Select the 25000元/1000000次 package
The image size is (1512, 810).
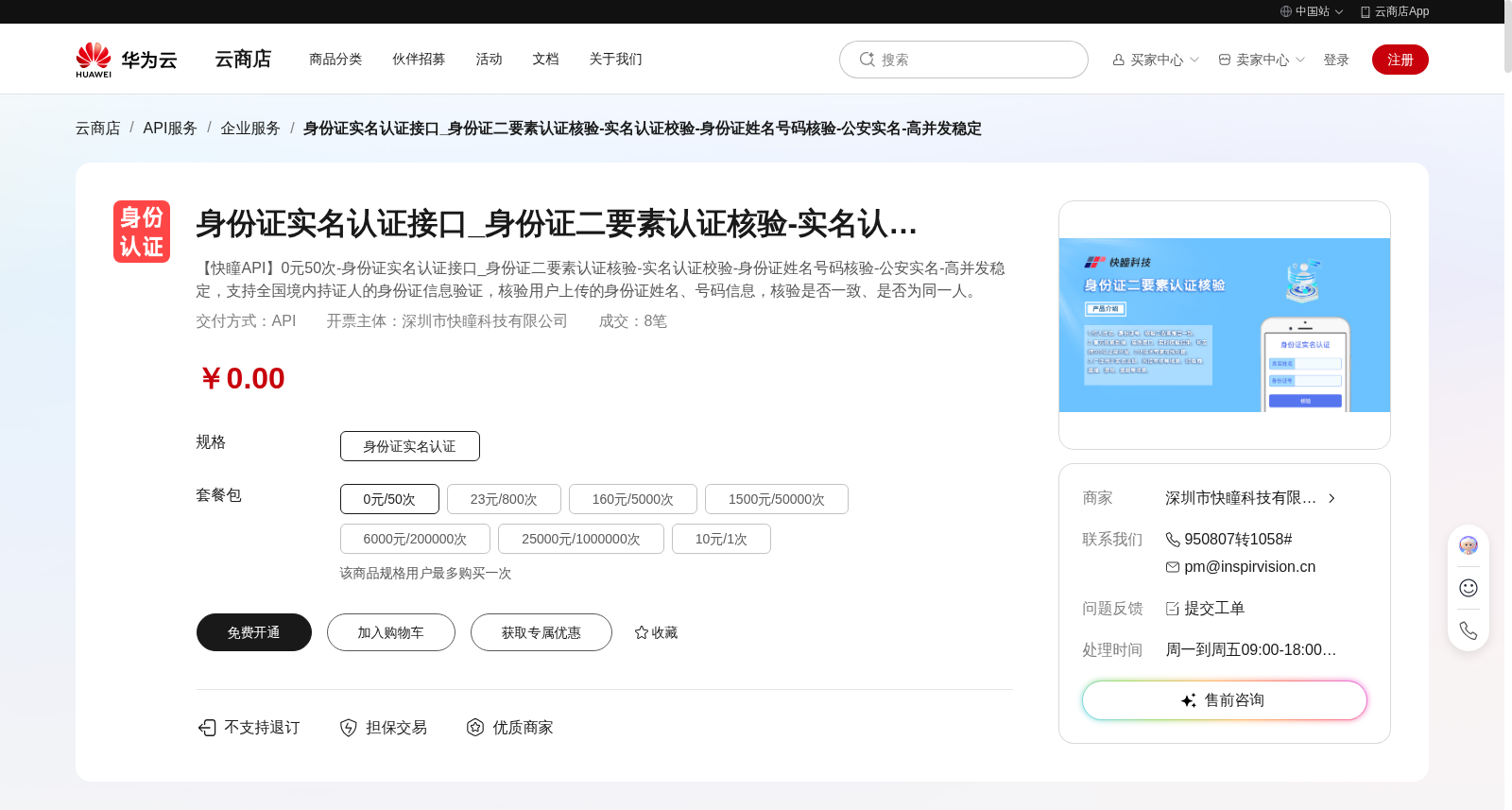pyautogui.click(x=581, y=539)
